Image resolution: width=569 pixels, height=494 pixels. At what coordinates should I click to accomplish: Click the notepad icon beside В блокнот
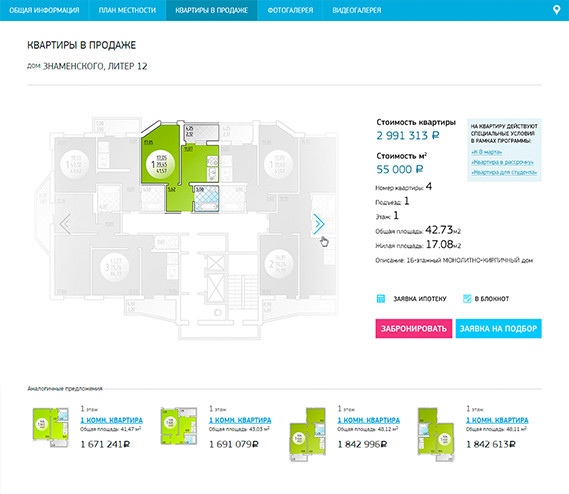click(467, 299)
